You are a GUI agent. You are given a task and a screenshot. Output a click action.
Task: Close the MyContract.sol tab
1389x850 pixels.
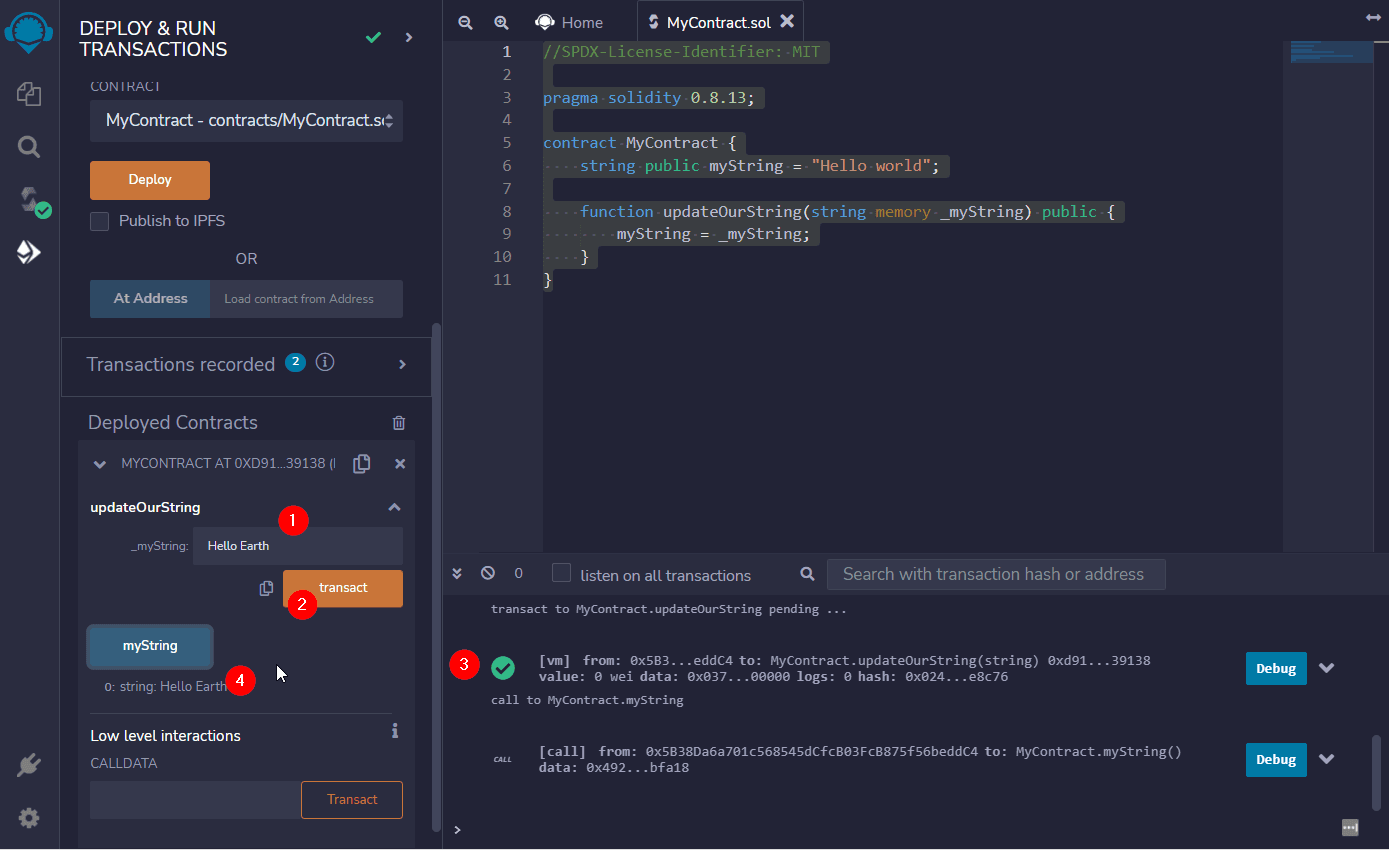pyautogui.click(x=787, y=21)
